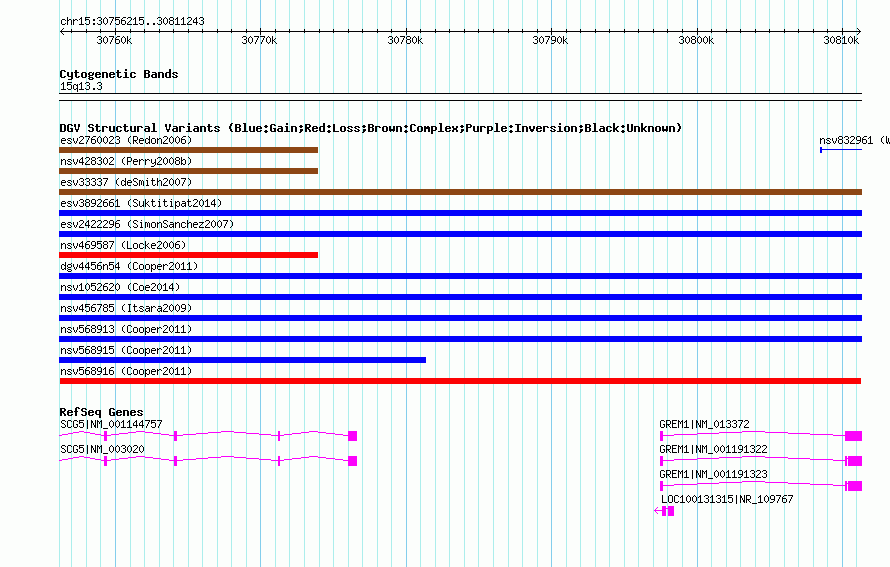The image size is (890, 567).
Task: Open SCG5|NM_003020 gene label
Action: tap(102, 449)
